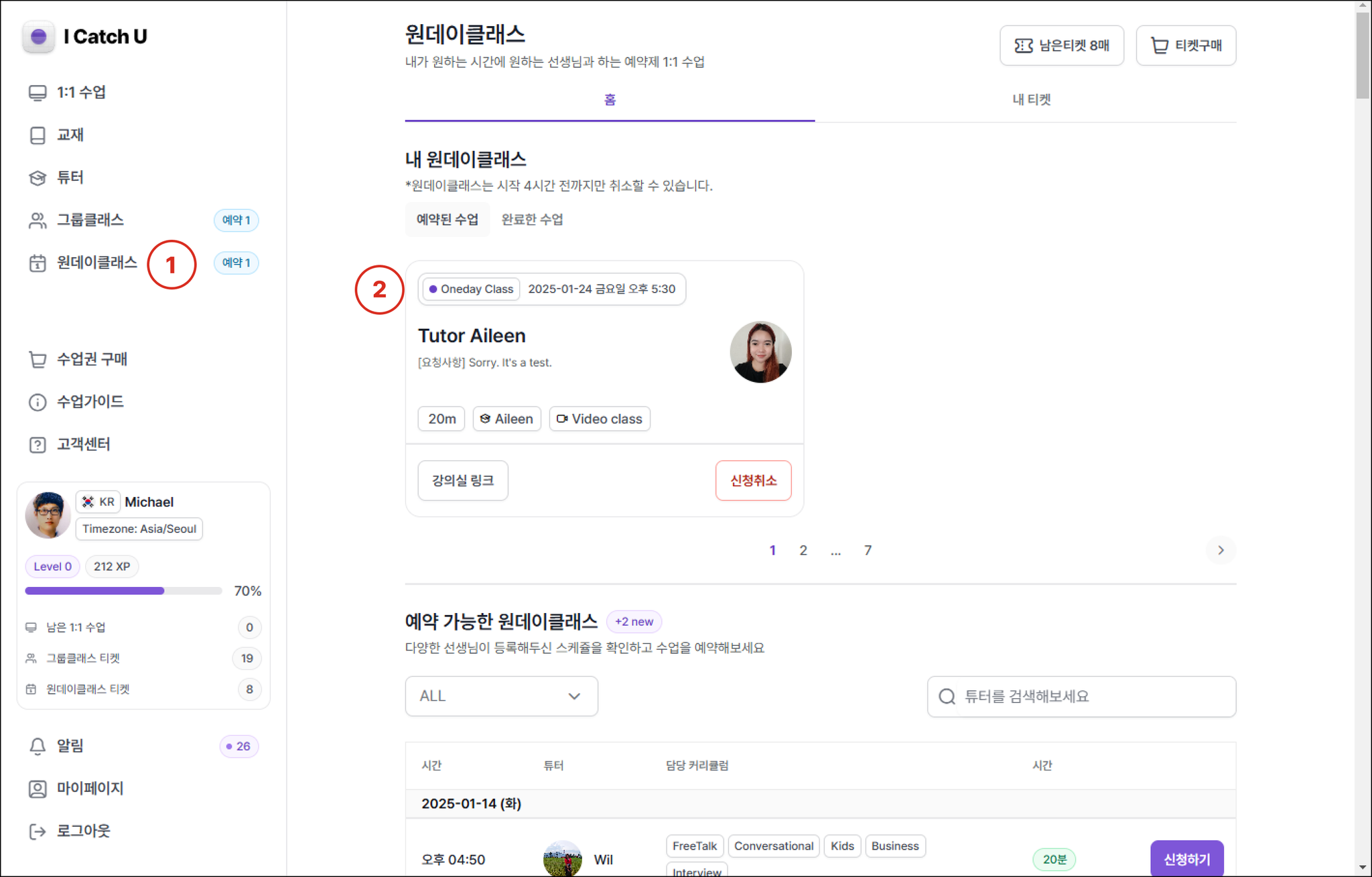Click the 로그아웃 logout icon
The image size is (1372, 877).
click(x=38, y=831)
